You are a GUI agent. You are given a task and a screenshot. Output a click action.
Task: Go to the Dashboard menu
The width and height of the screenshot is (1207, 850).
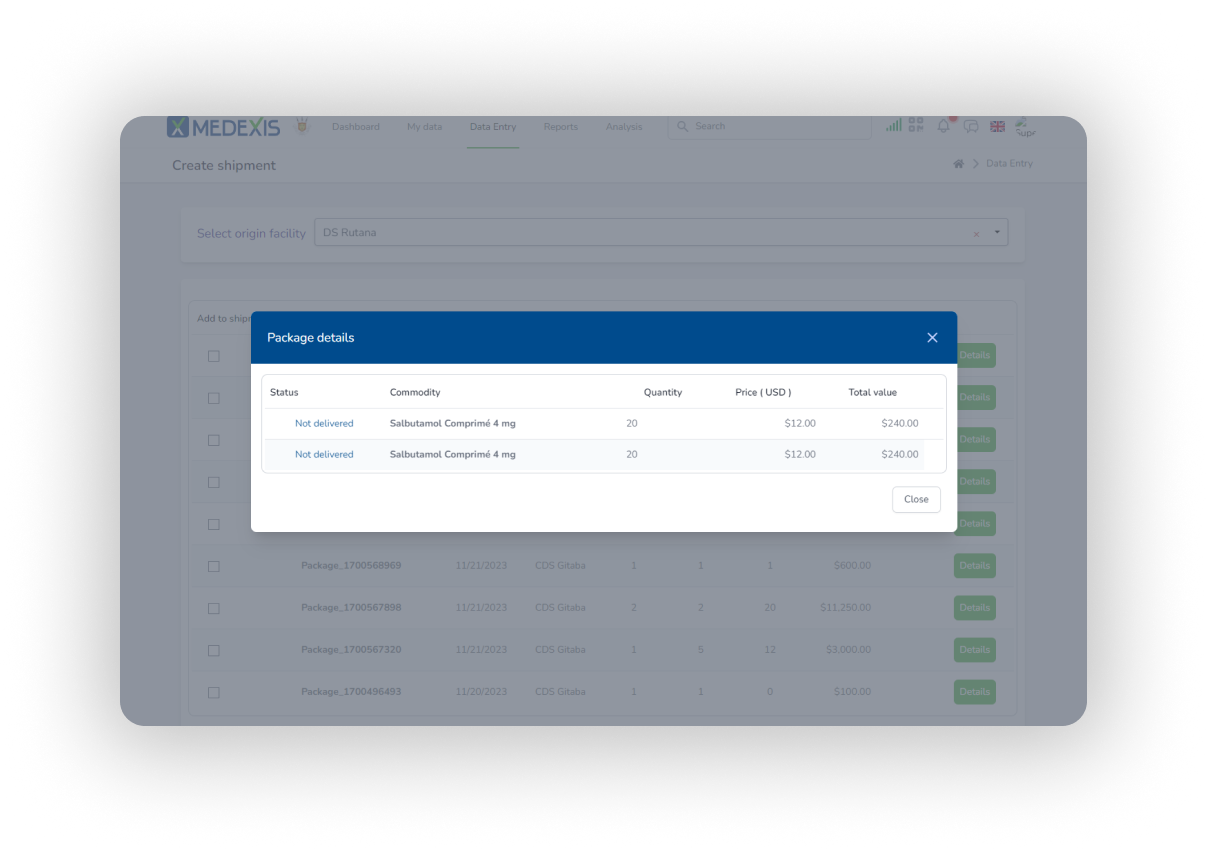(x=355, y=127)
